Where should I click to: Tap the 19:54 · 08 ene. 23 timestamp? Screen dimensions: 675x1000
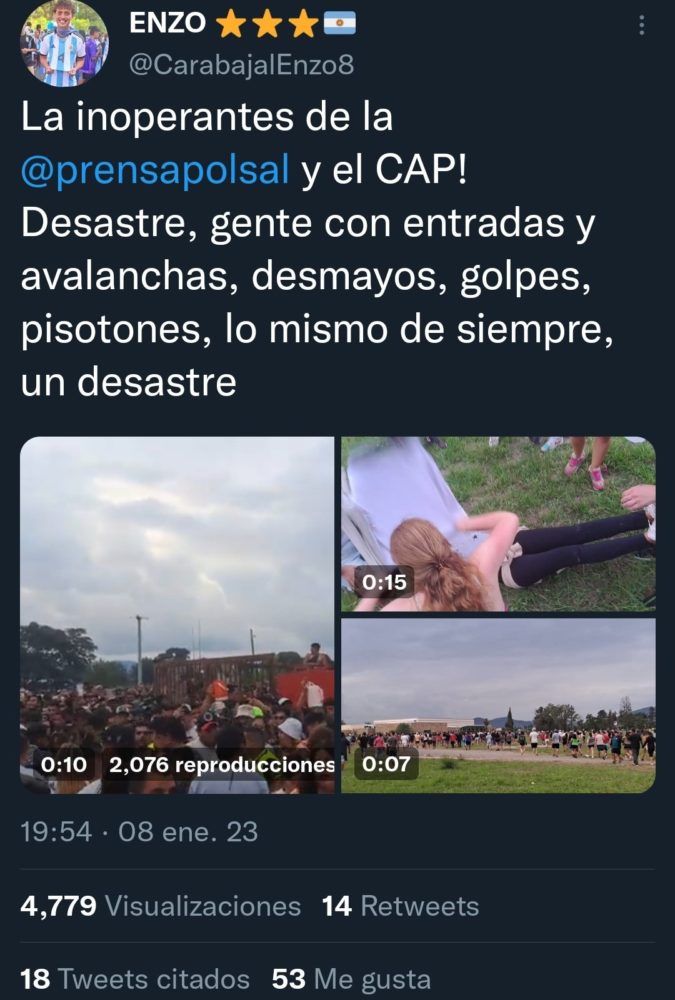click(139, 832)
